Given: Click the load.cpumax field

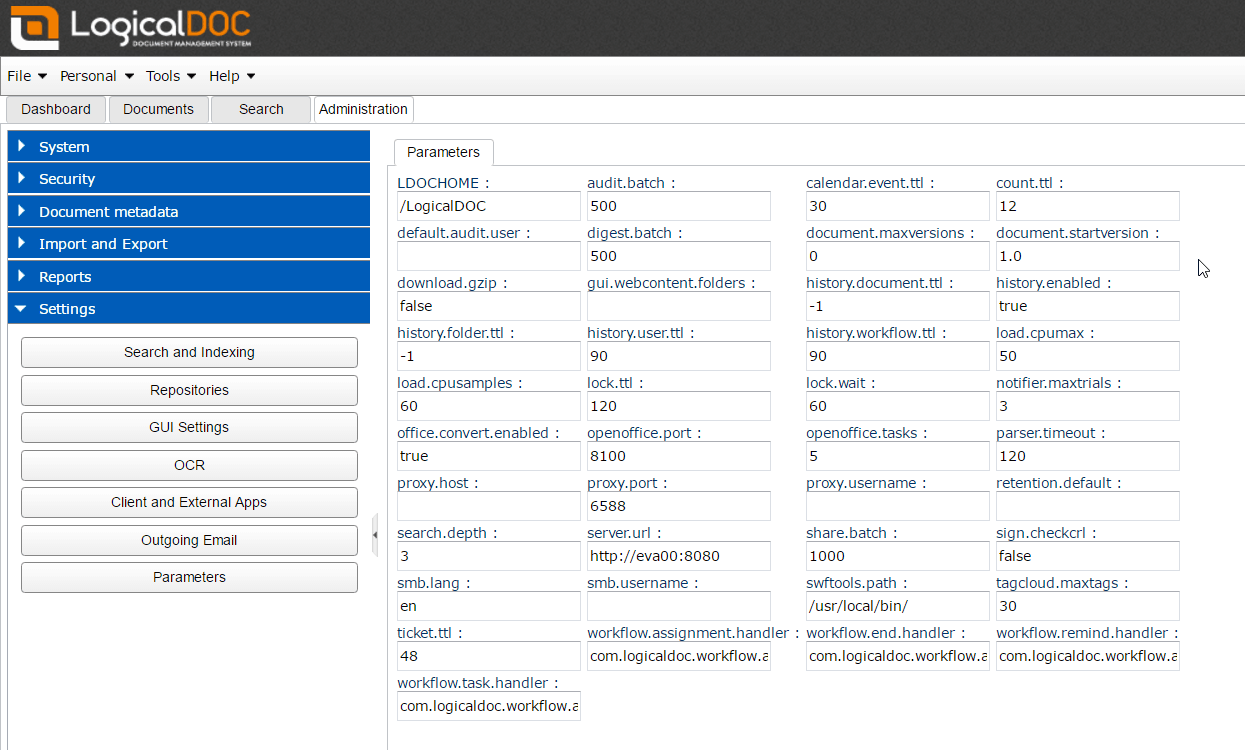Looking at the screenshot, I should pyautogui.click(x=1088, y=356).
